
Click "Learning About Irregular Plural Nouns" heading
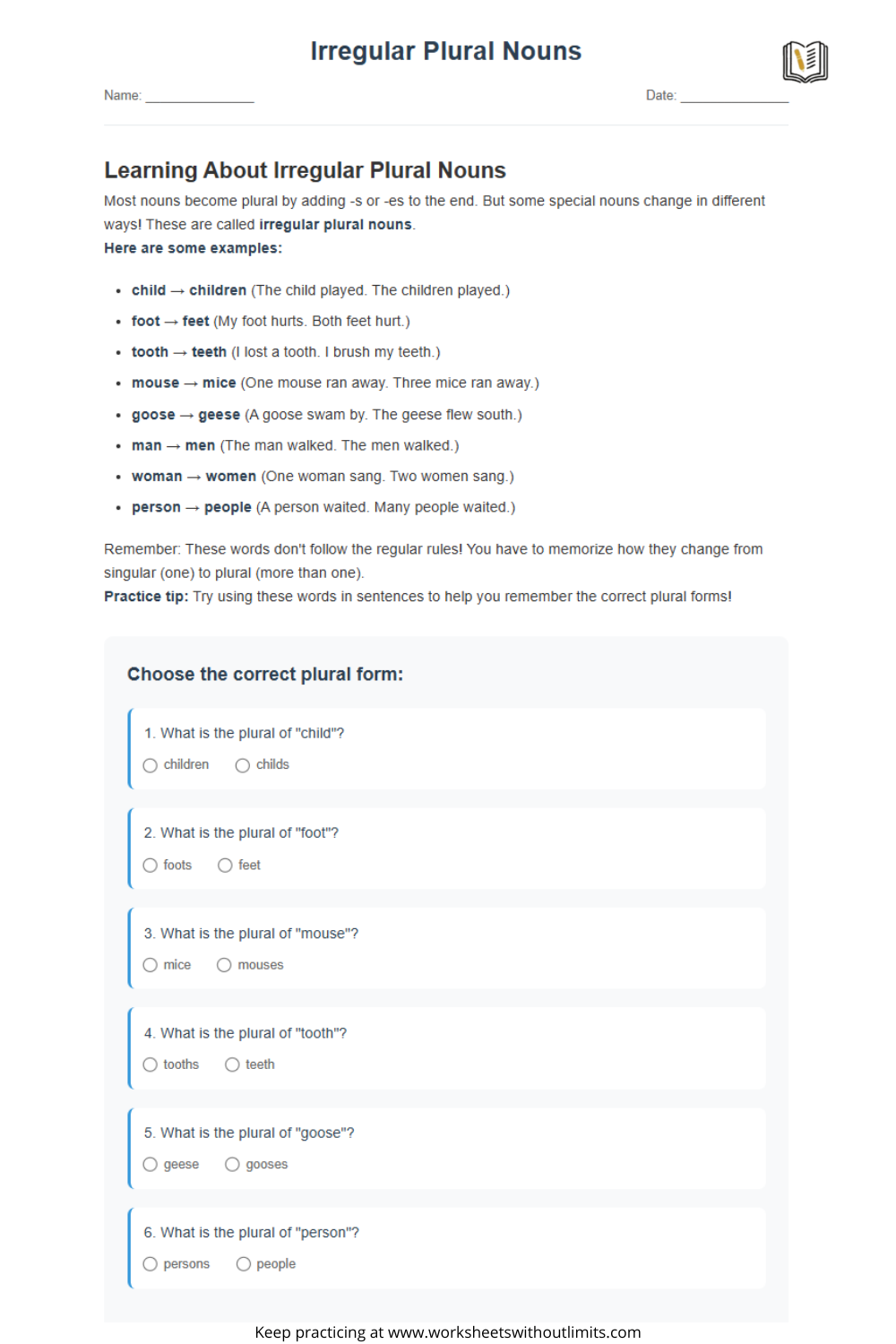click(x=305, y=170)
